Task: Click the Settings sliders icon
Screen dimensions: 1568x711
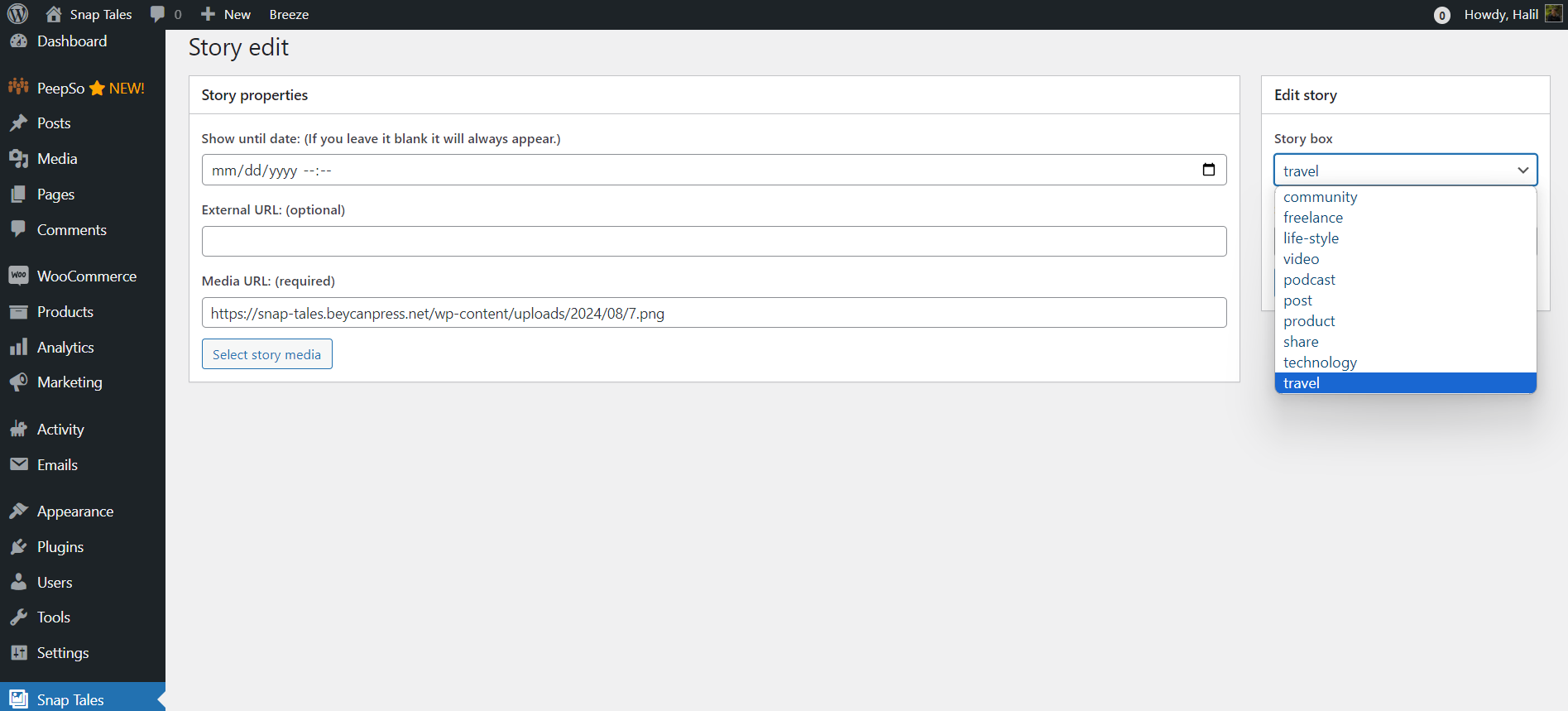Action: [18, 653]
